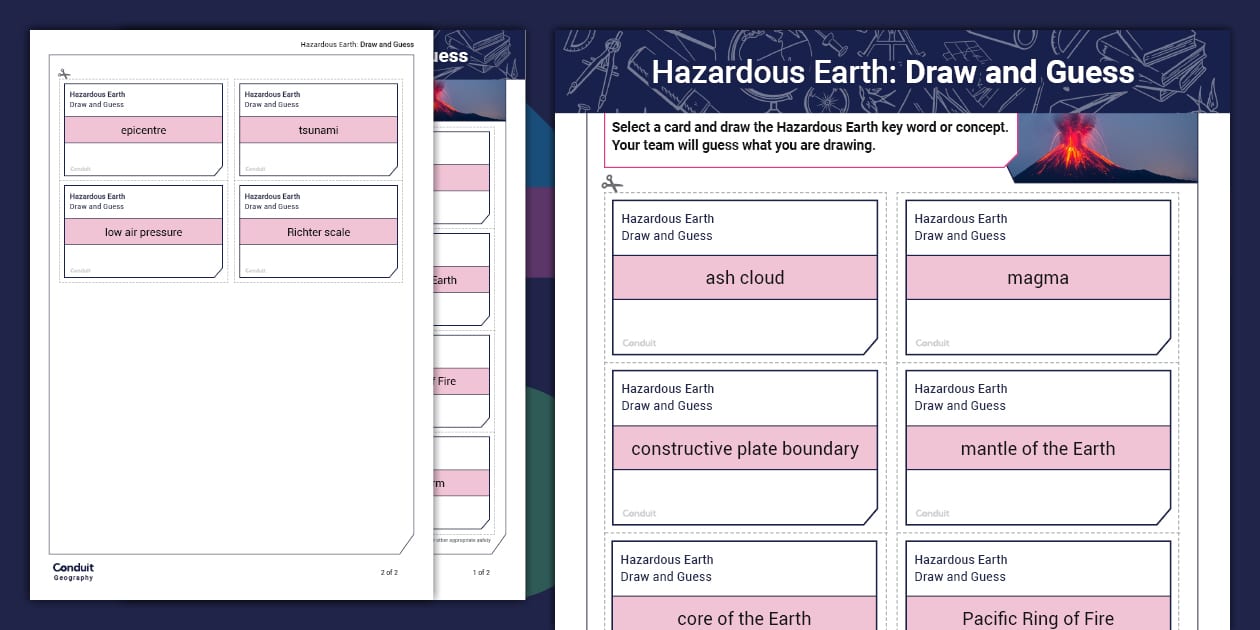Select the tsunami card
This screenshot has height=630, width=1260.
point(318,130)
